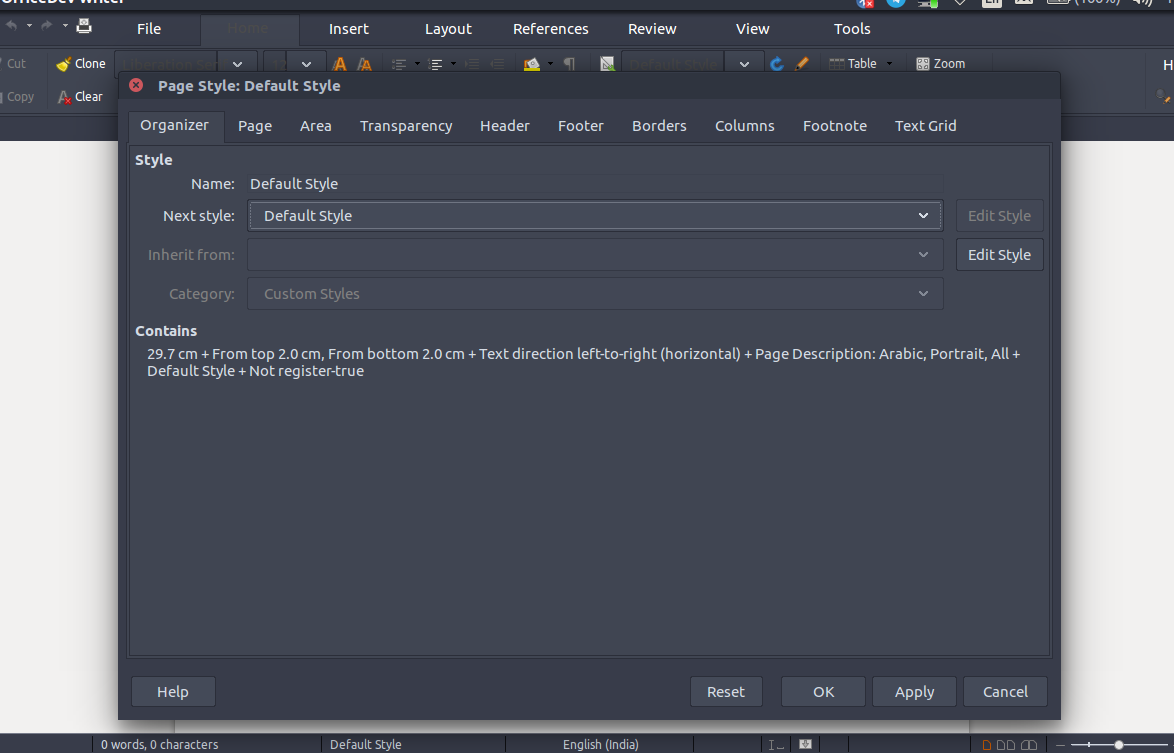The image size is (1174, 753).
Task: Click the OK button
Action: pos(824,692)
